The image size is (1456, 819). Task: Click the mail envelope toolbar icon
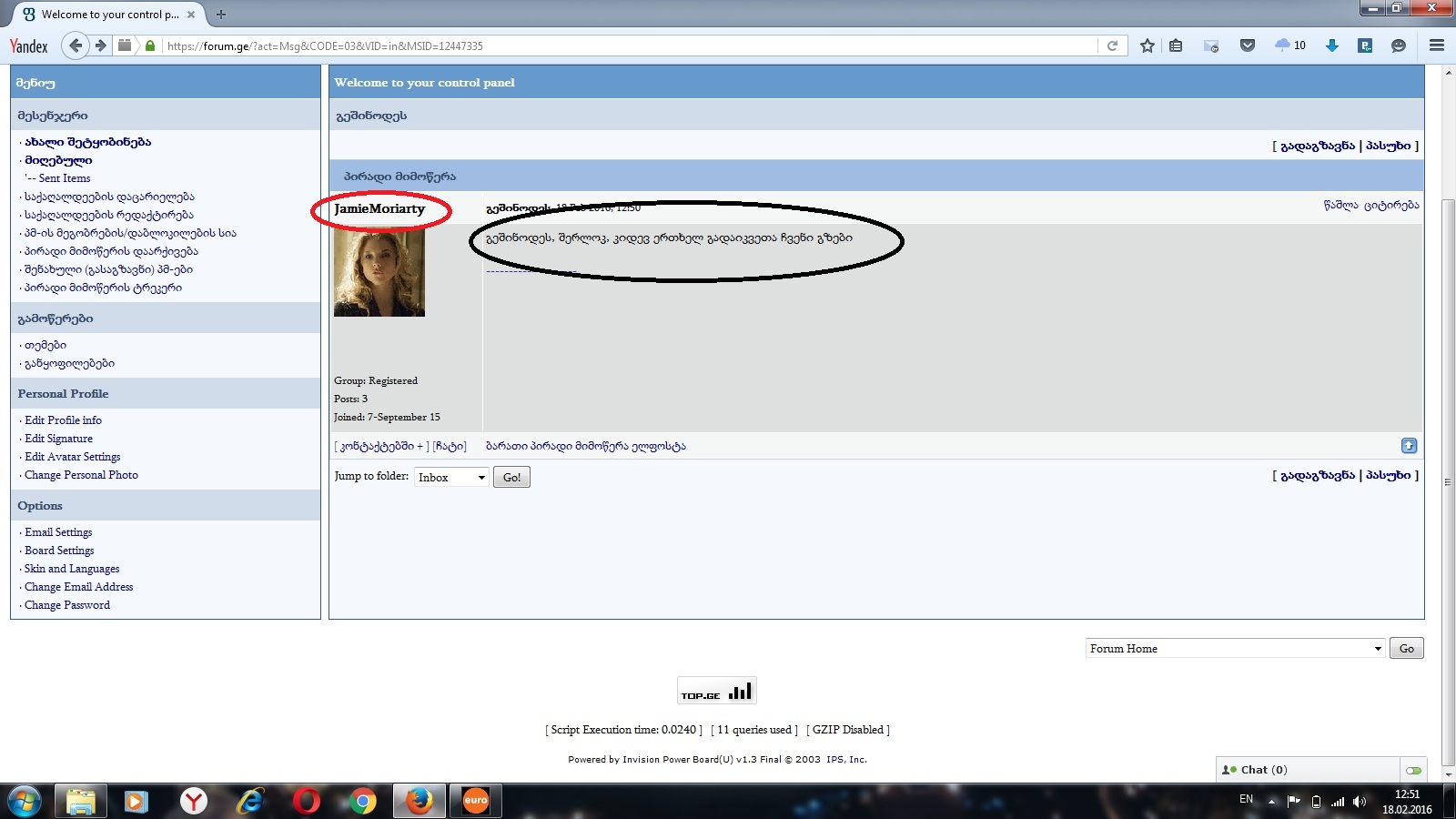tap(1211, 45)
